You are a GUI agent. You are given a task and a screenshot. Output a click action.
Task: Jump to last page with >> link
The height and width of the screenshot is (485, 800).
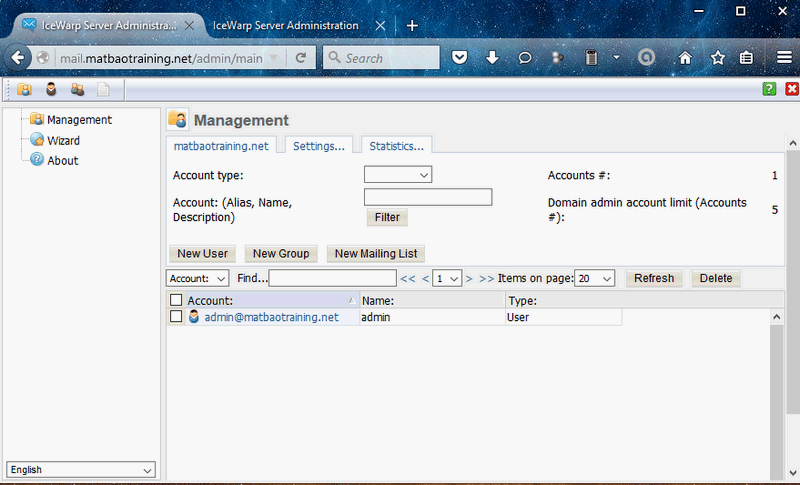[x=487, y=278]
